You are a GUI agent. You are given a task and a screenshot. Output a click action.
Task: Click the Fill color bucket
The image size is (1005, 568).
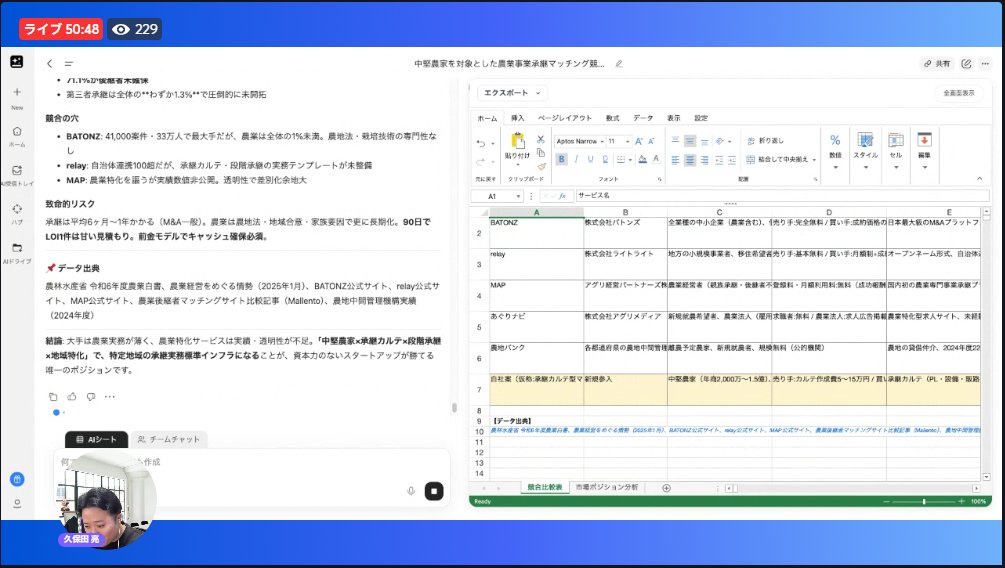tap(642, 159)
